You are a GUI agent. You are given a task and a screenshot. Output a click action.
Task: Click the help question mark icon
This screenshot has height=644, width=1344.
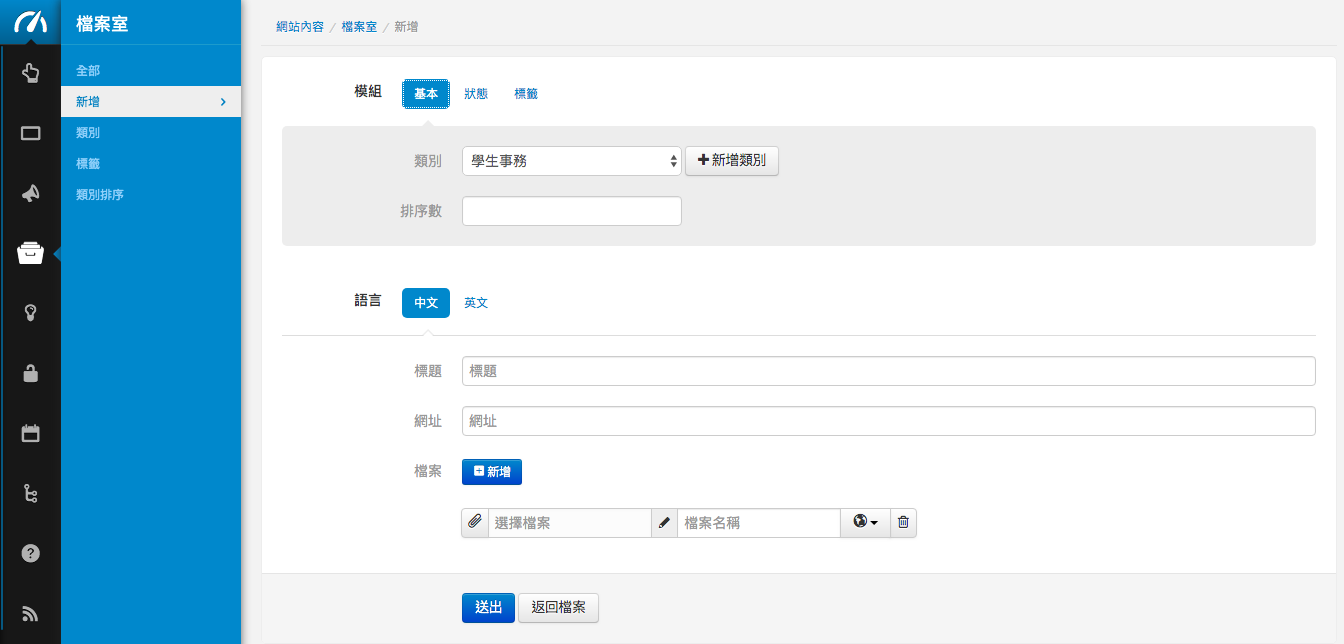tap(30, 553)
